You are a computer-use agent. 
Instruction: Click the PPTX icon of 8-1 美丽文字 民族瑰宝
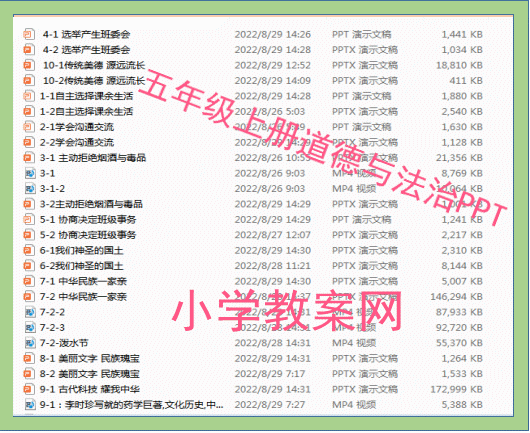pos(29,359)
